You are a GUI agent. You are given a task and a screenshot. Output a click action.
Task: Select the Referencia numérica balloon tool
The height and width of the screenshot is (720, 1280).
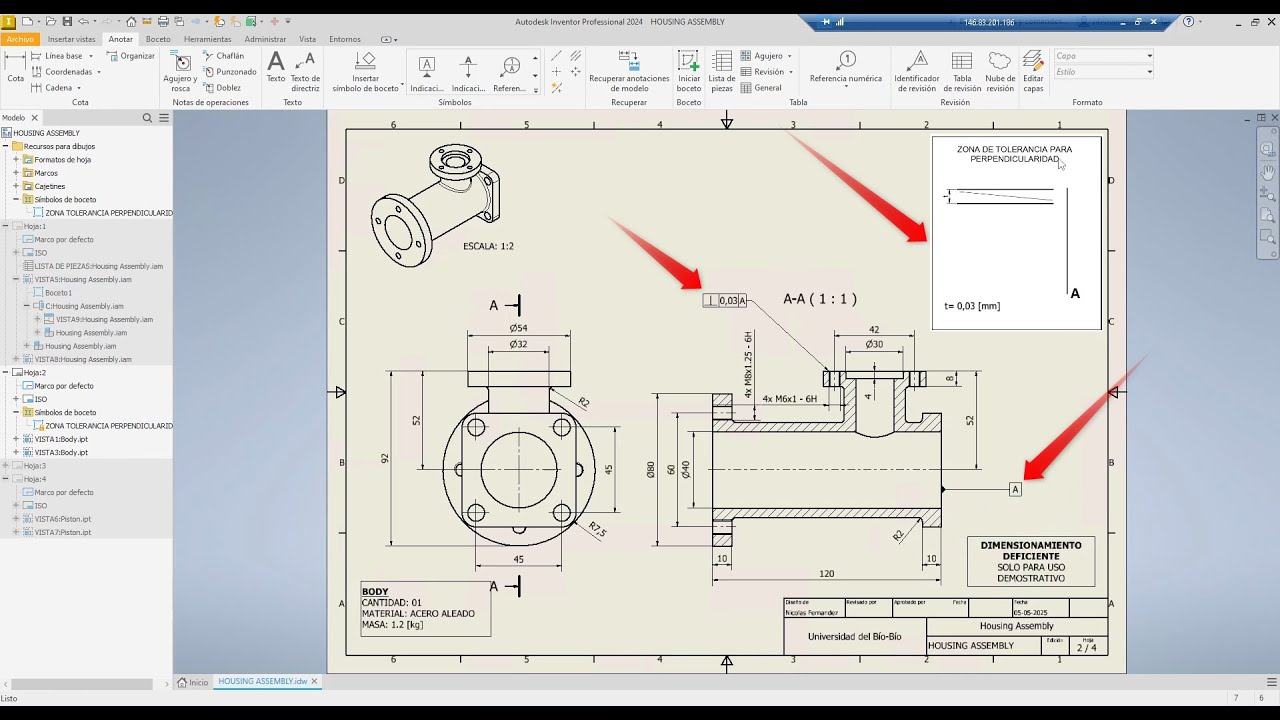point(846,68)
